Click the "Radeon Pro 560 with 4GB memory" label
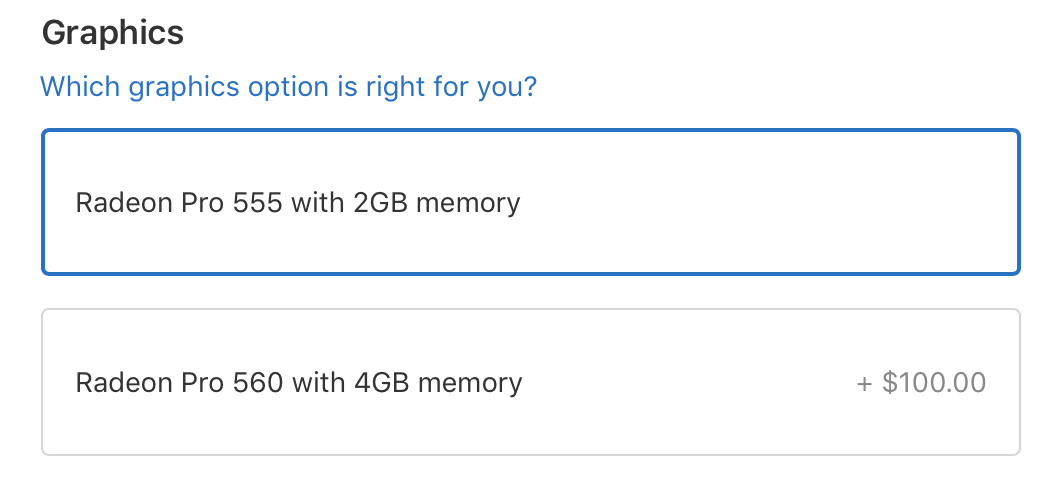 (x=299, y=382)
